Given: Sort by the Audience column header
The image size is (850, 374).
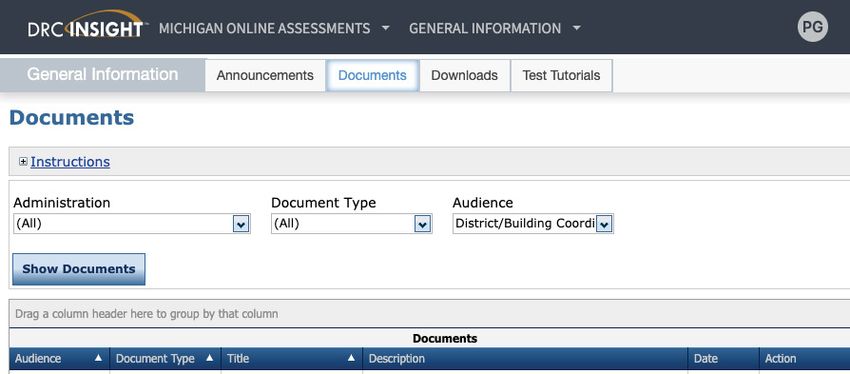Looking at the screenshot, I should pos(59,358).
